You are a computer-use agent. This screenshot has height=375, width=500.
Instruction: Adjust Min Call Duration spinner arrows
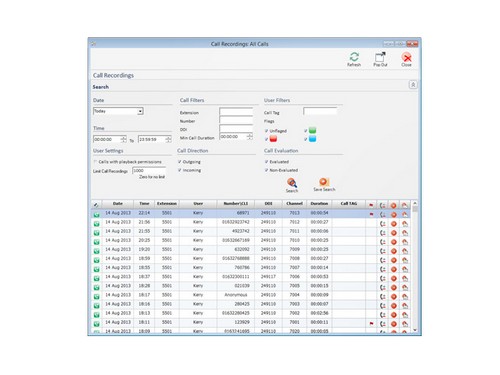click(250, 137)
